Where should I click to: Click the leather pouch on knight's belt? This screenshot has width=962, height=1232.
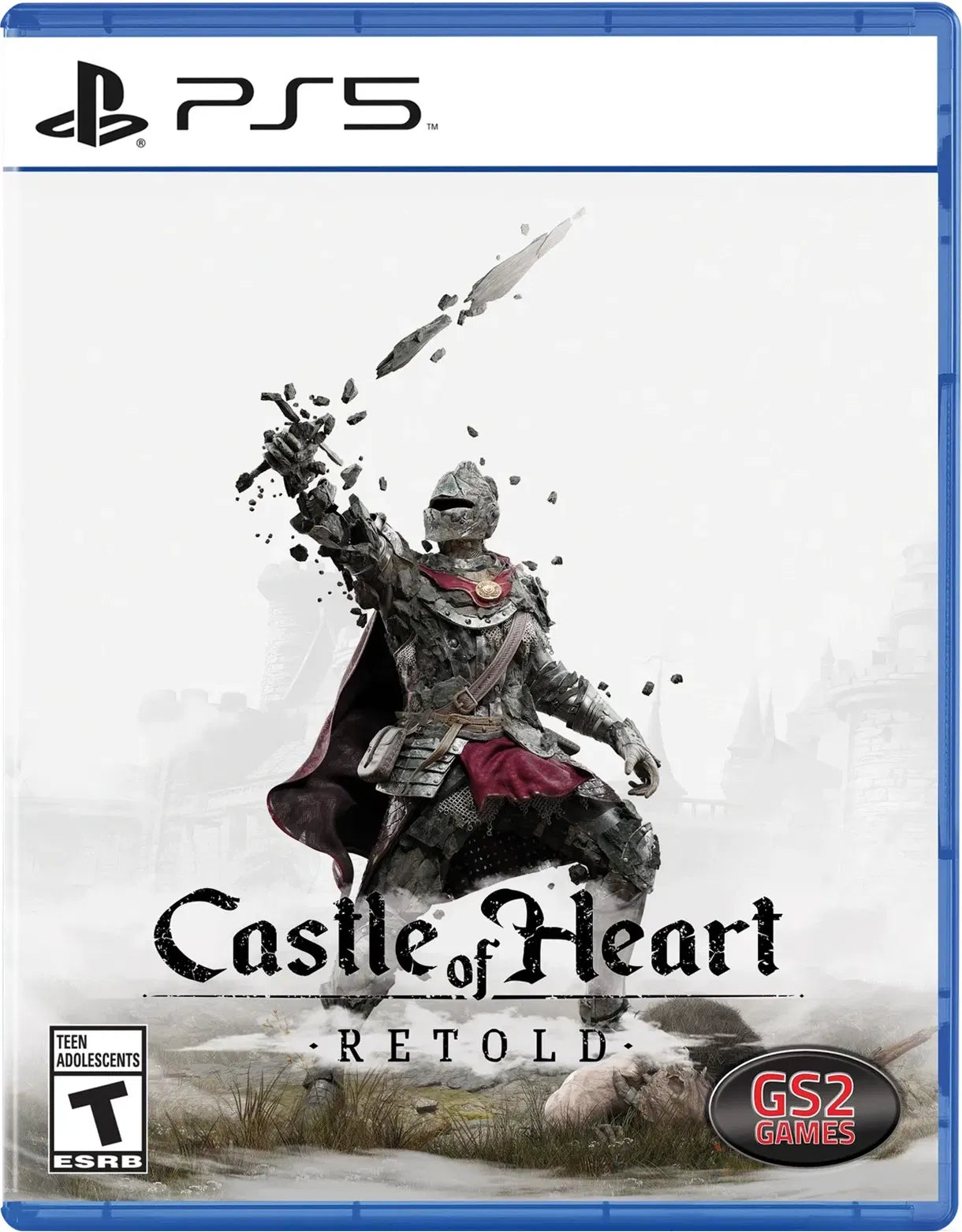[377, 748]
